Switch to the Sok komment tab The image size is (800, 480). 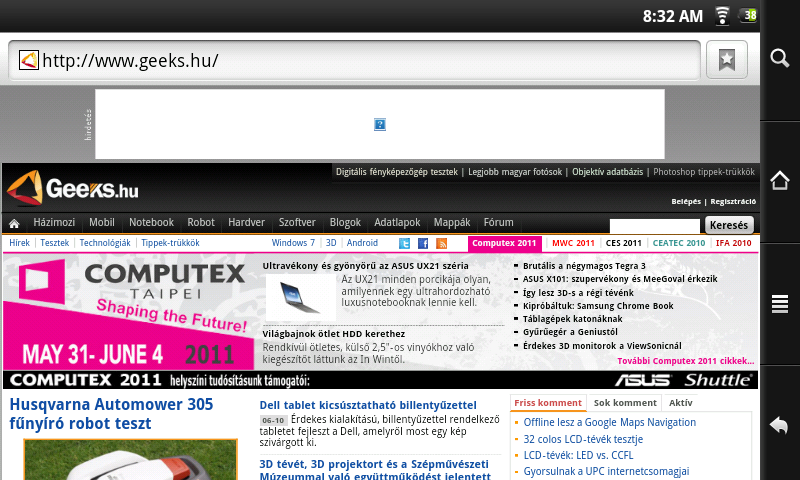coord(625,403)
